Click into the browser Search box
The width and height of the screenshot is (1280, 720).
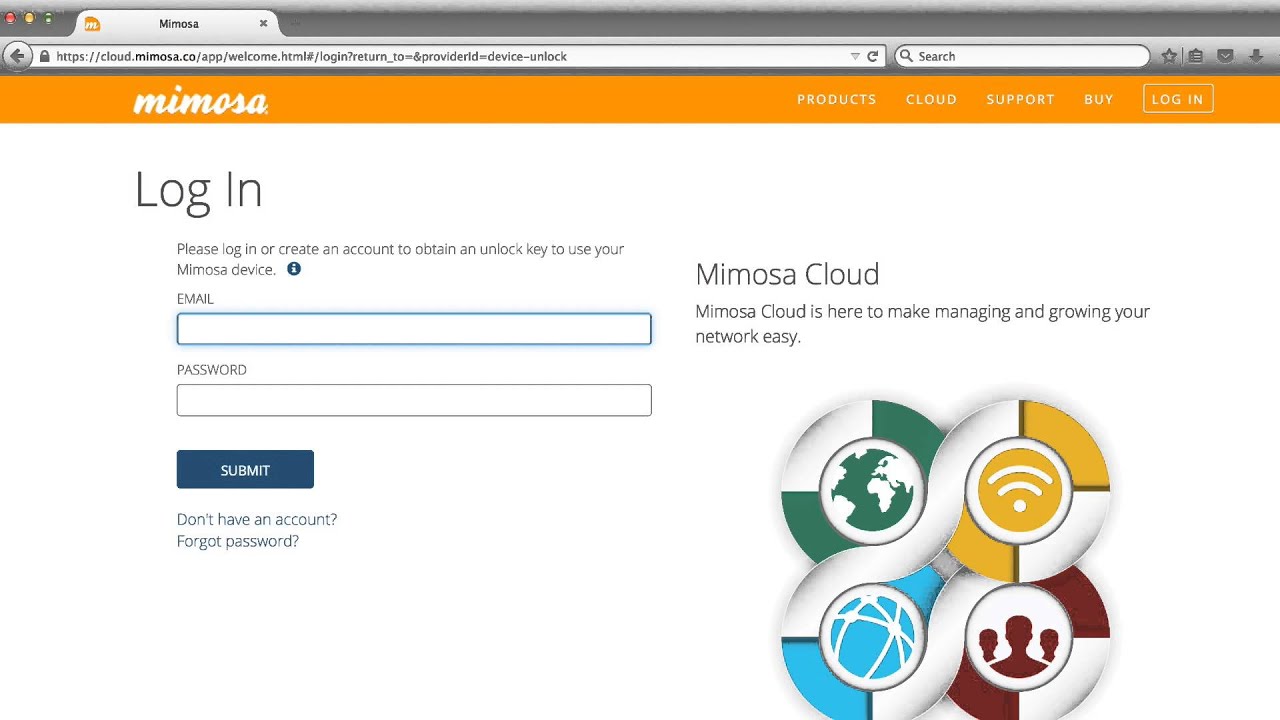[x=1021, y=57]
